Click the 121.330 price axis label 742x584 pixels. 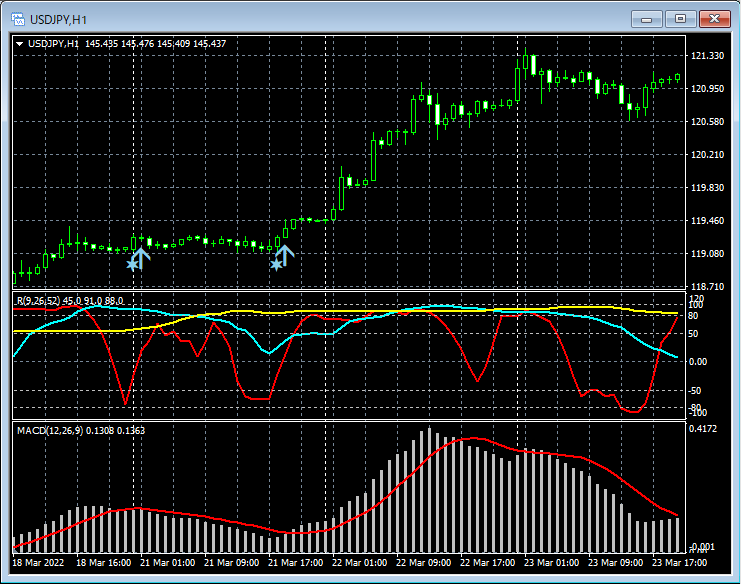click(x=708, y=56)
